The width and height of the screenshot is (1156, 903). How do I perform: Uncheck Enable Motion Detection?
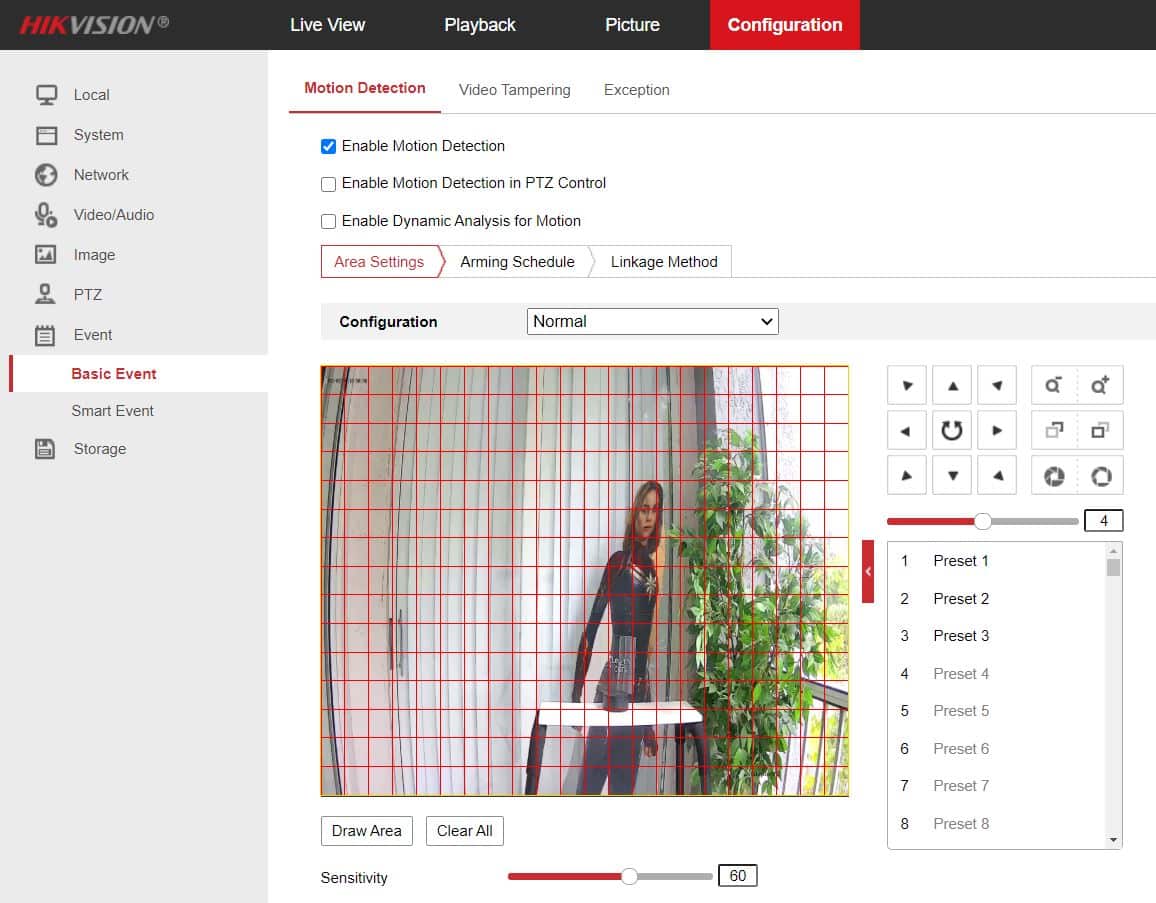point(328,146)
